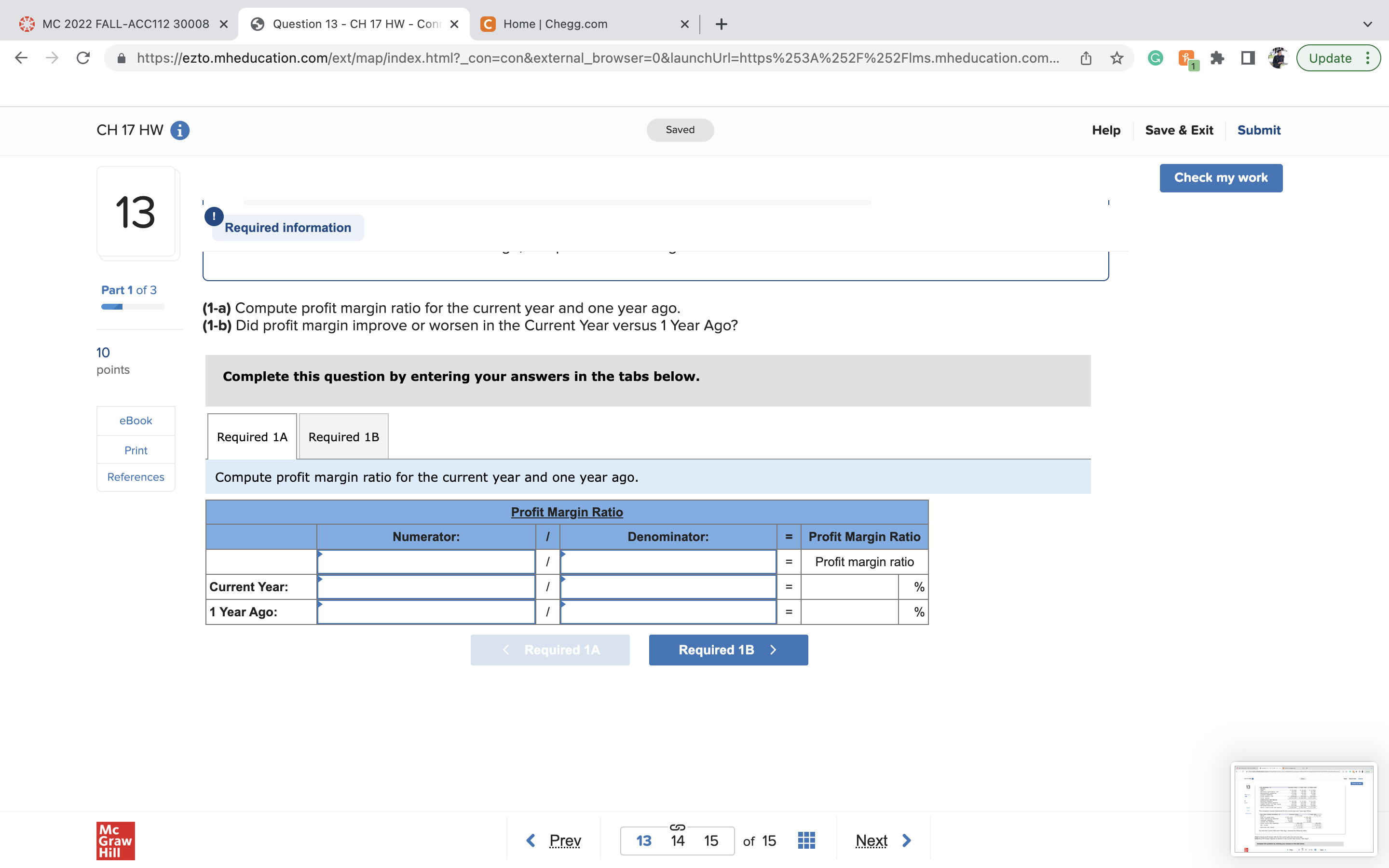Reload the page
Screen dimensions: 1389x868
click(83, 58)
